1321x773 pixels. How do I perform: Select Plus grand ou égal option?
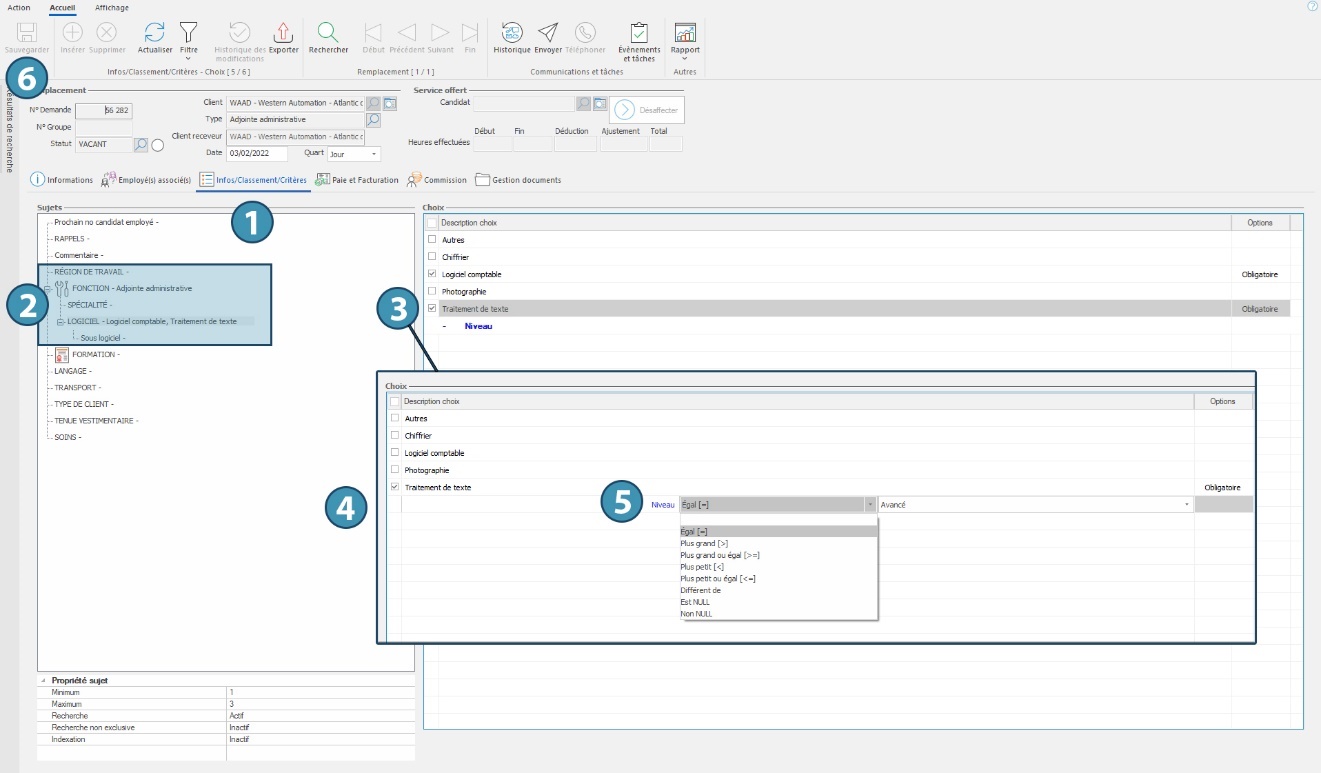pyautogui.click(x=720, y=555)
